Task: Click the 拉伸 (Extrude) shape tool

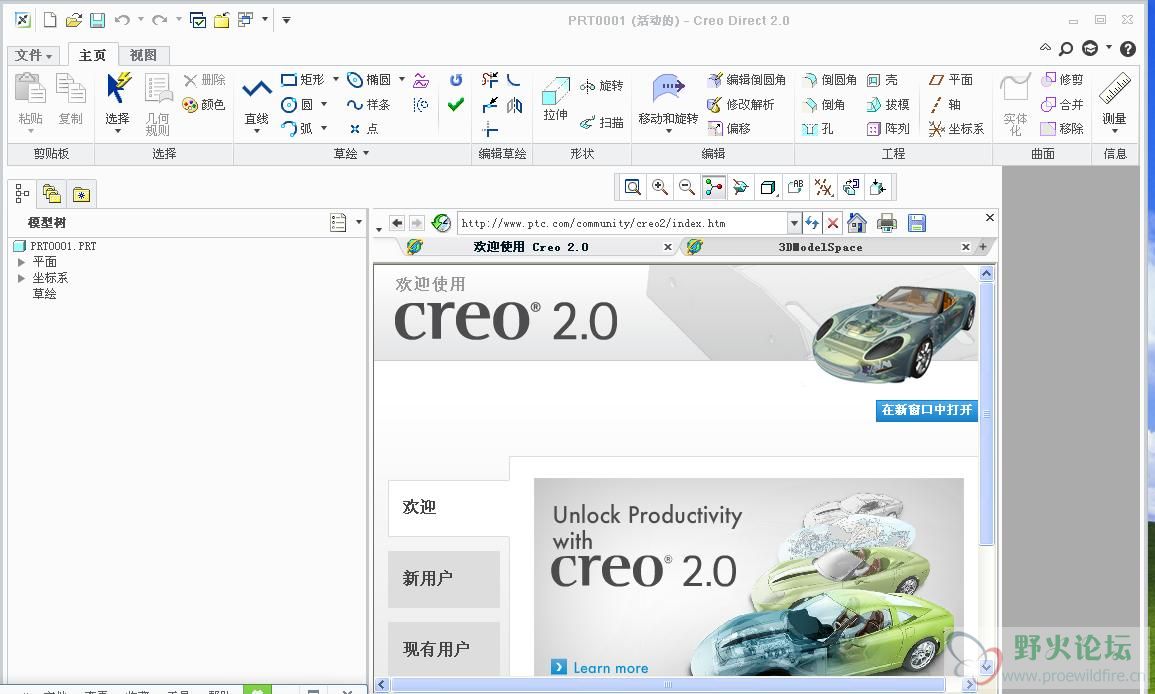Action: (x=555, y=99)
